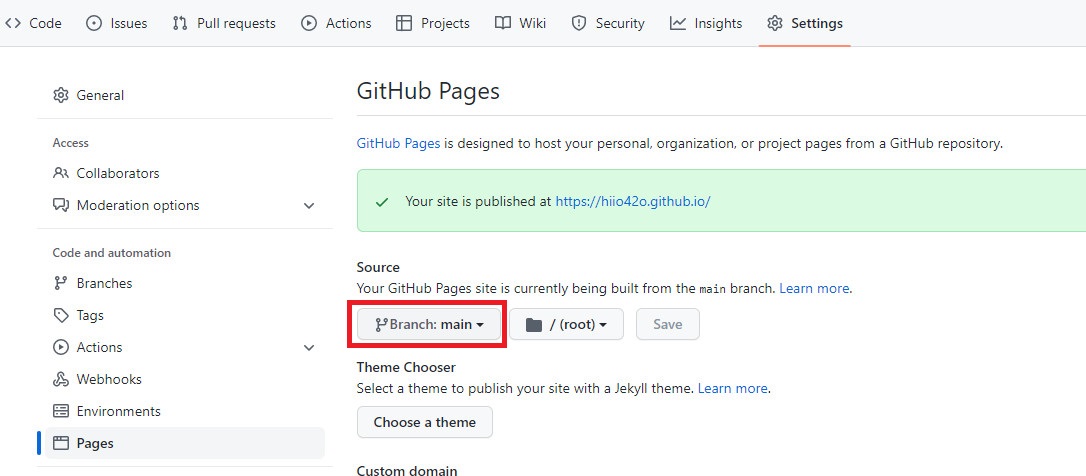Click the Code and automation section header
1086x476 pixels.
[112, 253]
